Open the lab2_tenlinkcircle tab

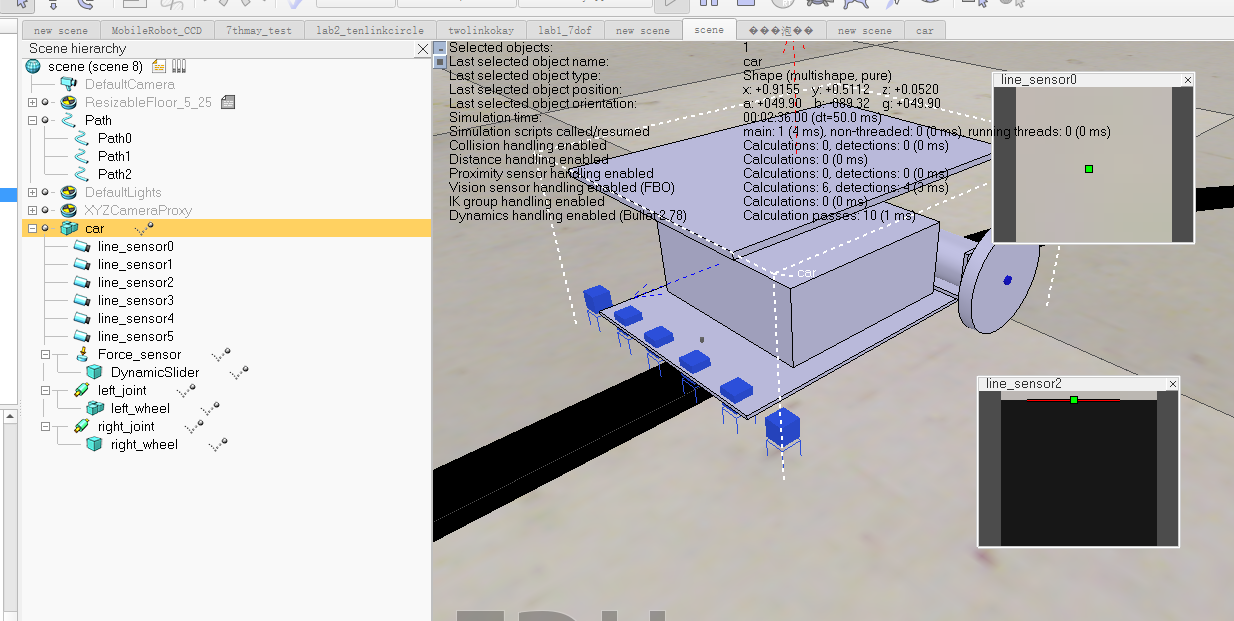(x=370, y=30)
